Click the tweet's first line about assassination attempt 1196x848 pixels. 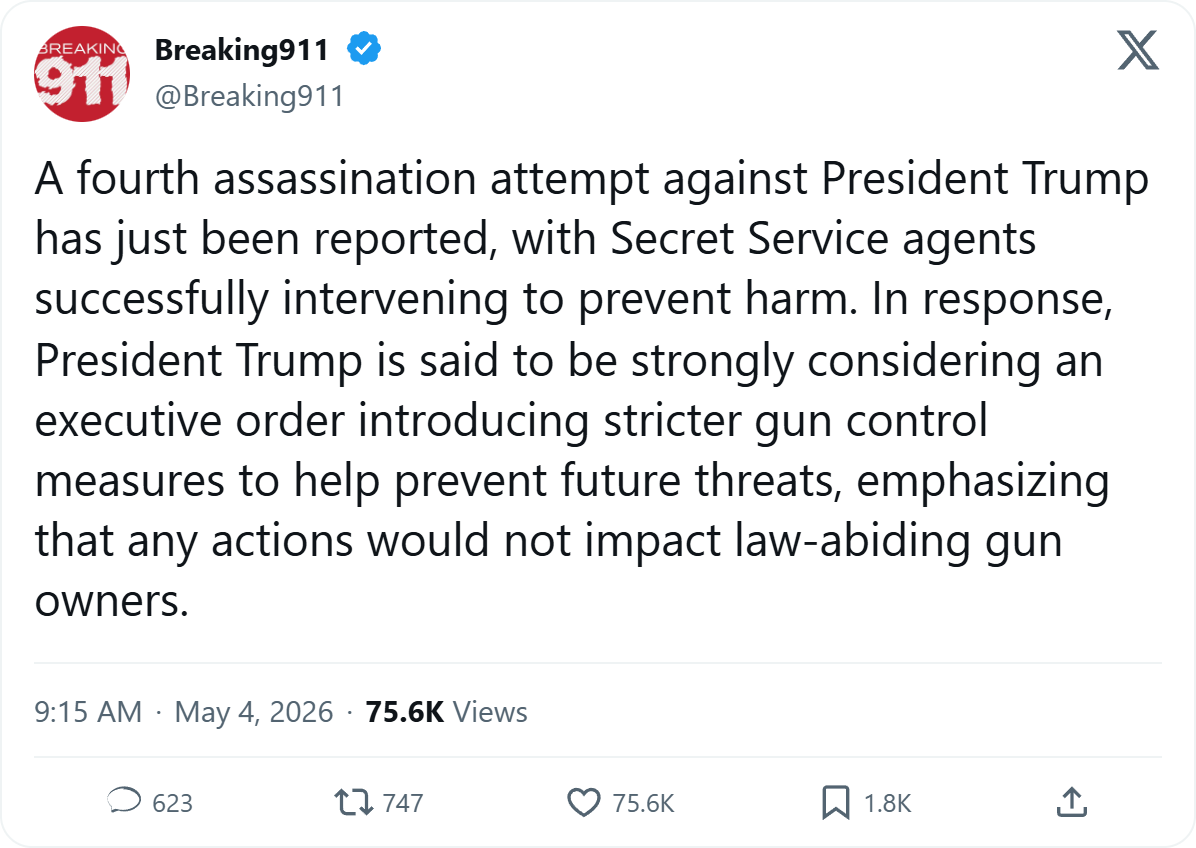coord(592,180)
